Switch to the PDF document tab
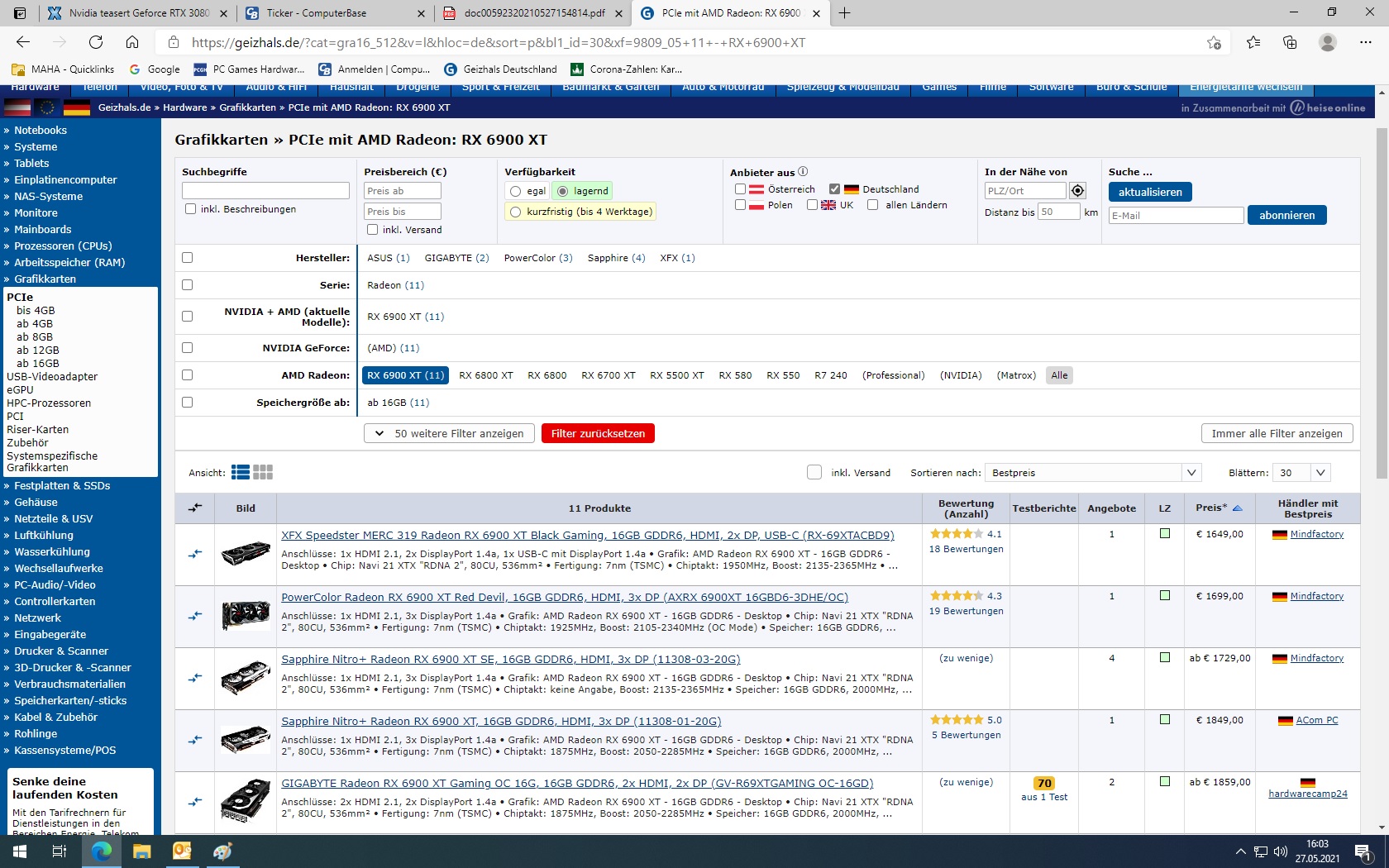The image size is (1389, 868). pos(533,13)
